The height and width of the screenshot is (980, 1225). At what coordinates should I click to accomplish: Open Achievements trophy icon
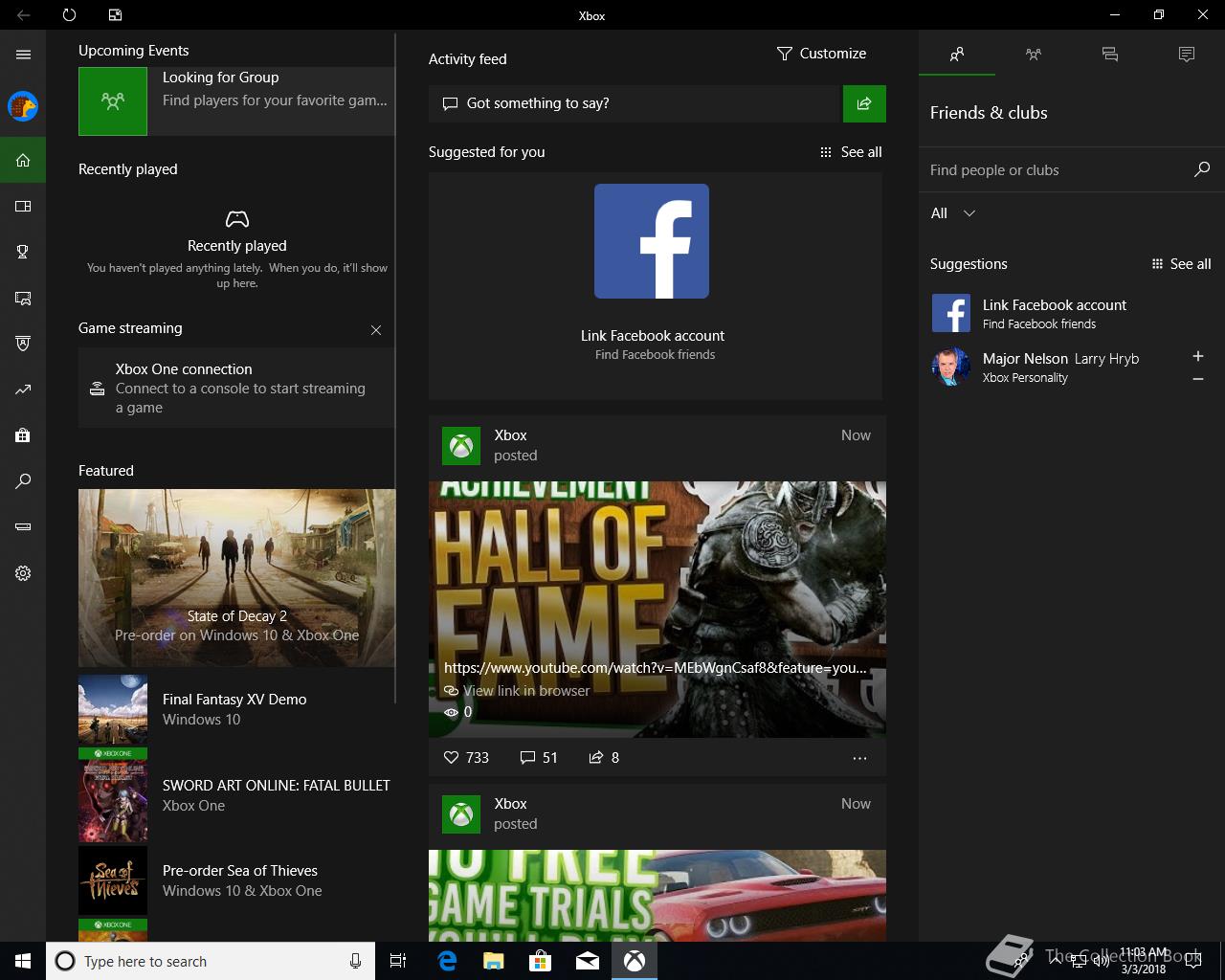click(23, 252)
